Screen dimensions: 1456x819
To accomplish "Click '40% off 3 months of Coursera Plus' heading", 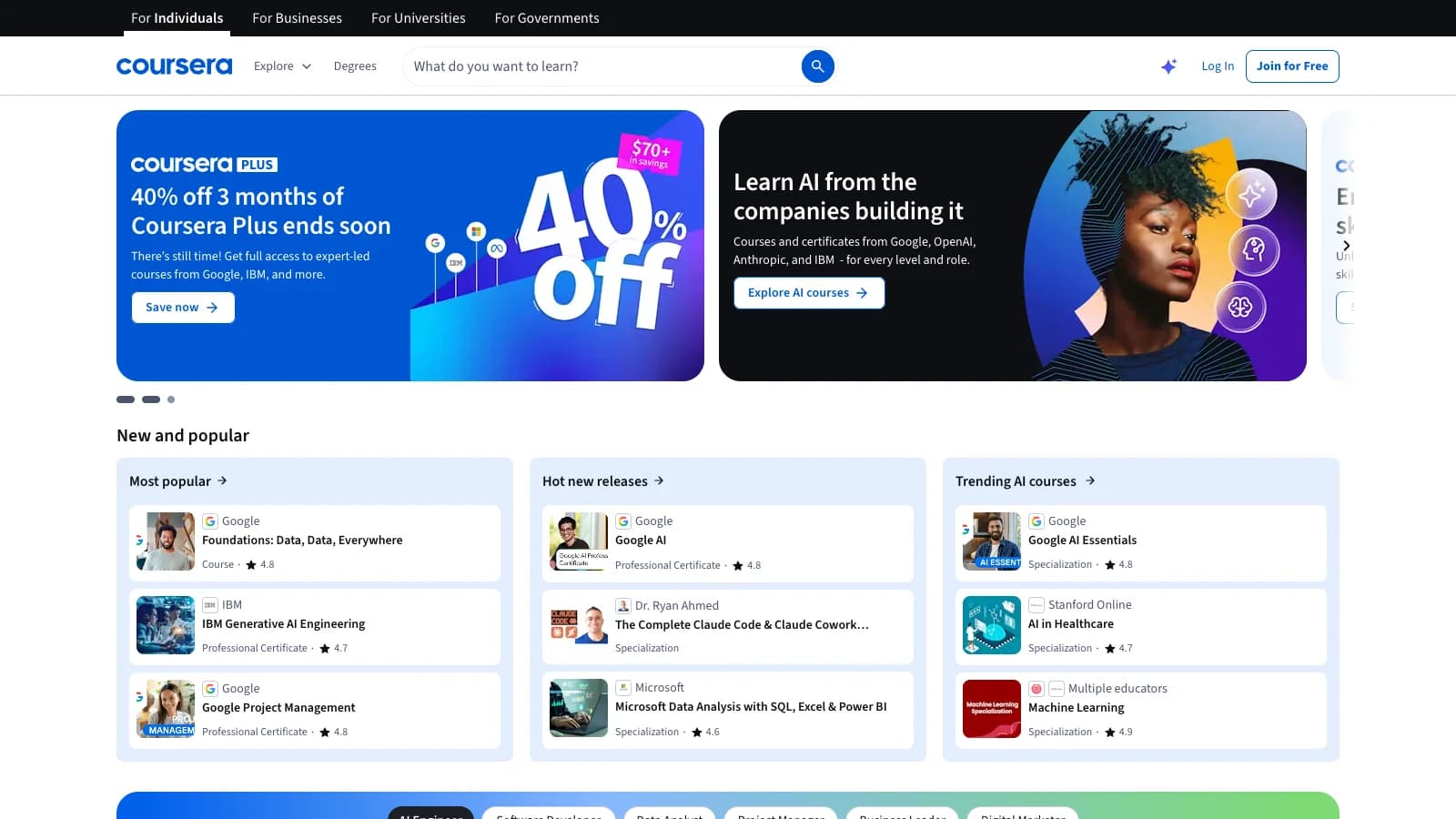I will [x=260, y=211].
